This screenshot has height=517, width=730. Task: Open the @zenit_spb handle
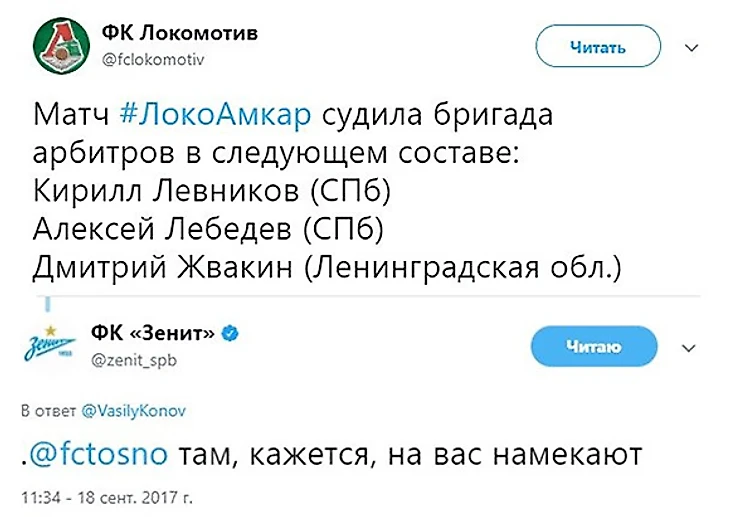click(x=133, y=360)
